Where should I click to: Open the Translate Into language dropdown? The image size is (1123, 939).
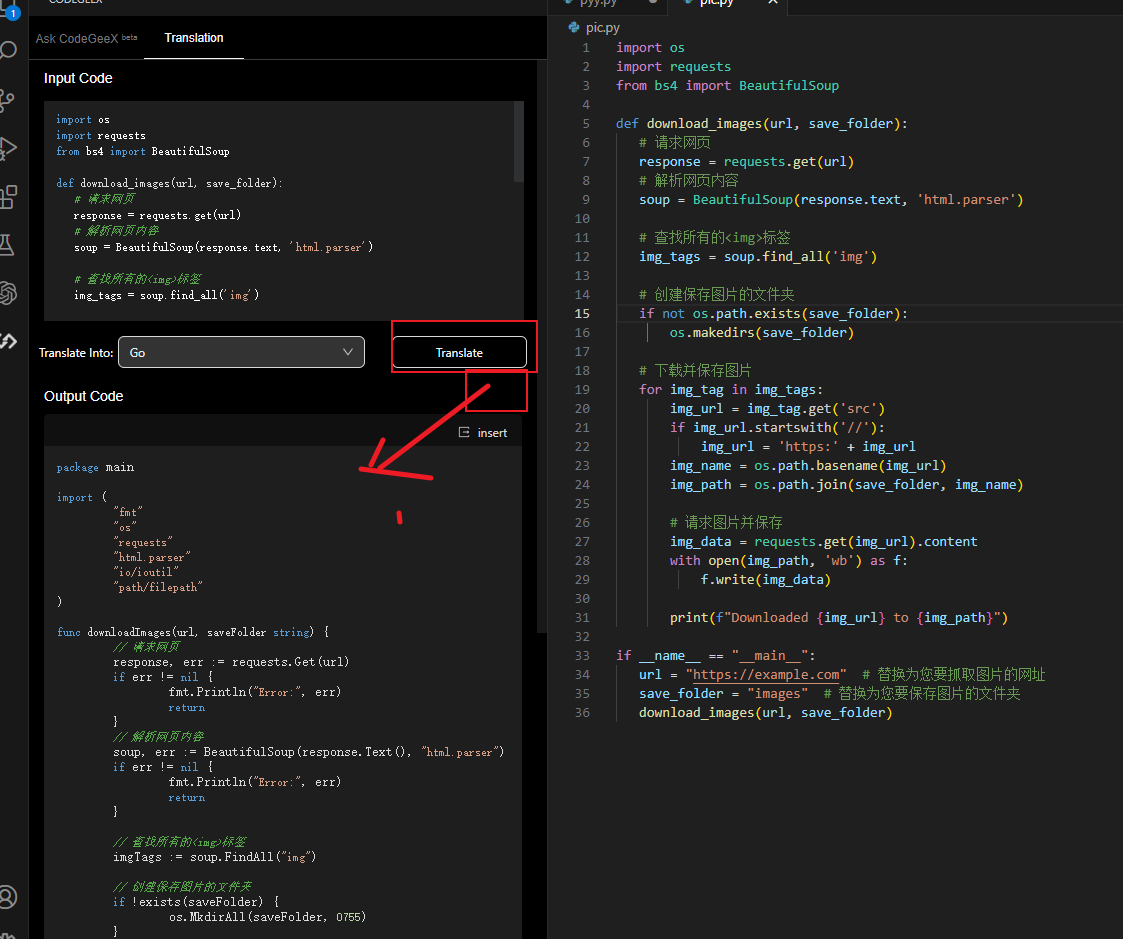click(240, 352)
